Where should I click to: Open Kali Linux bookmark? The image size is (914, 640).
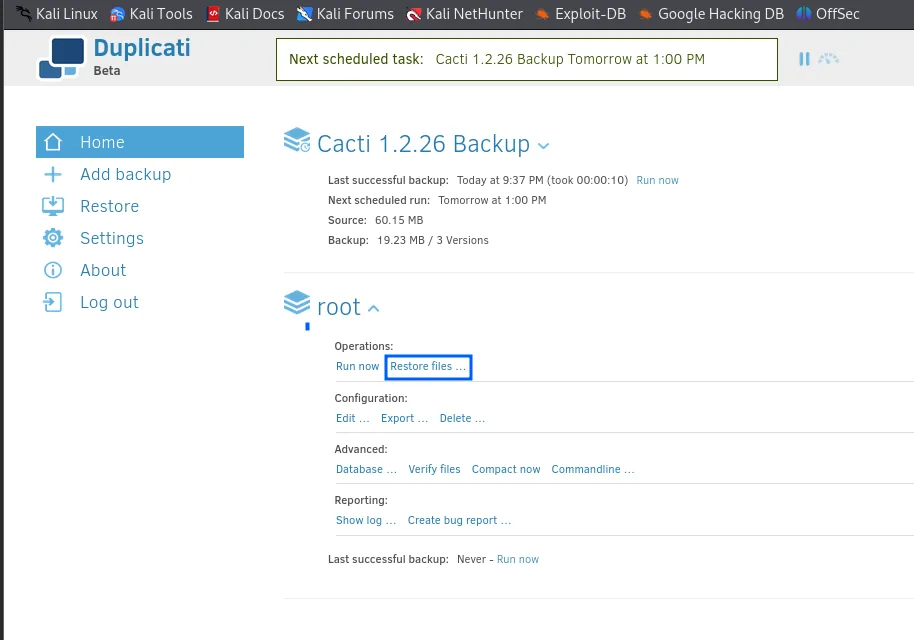(x=57, y=13)
